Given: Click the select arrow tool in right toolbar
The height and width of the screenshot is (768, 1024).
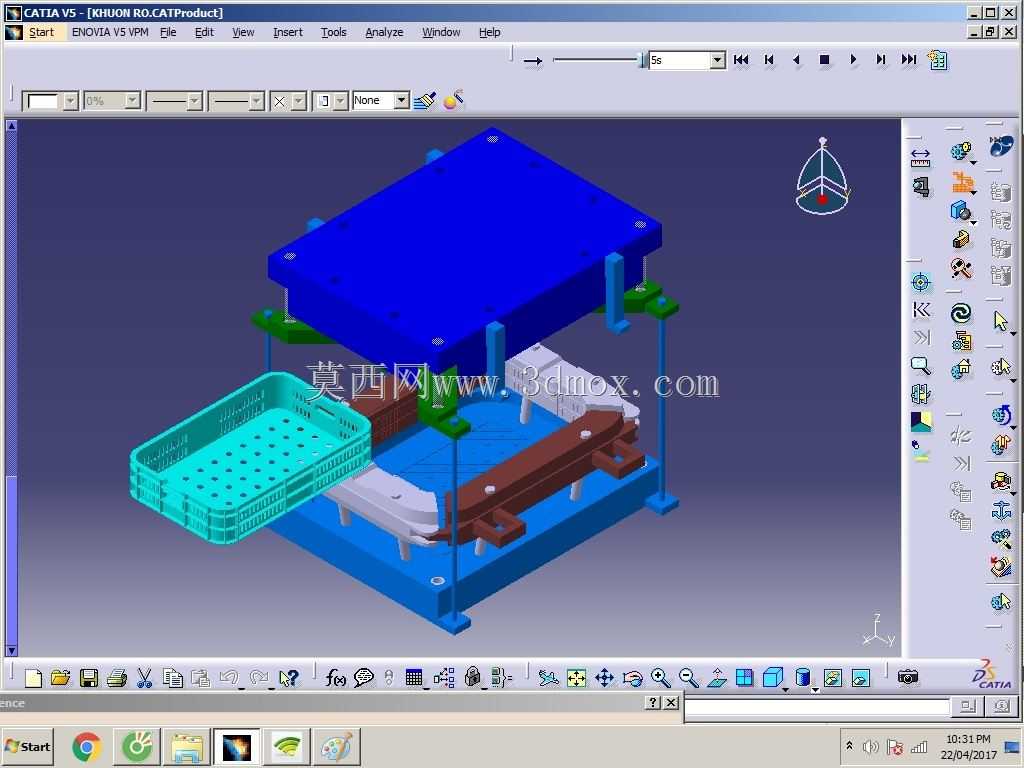Looking at the screenshot, I should tap(1000, 320).
